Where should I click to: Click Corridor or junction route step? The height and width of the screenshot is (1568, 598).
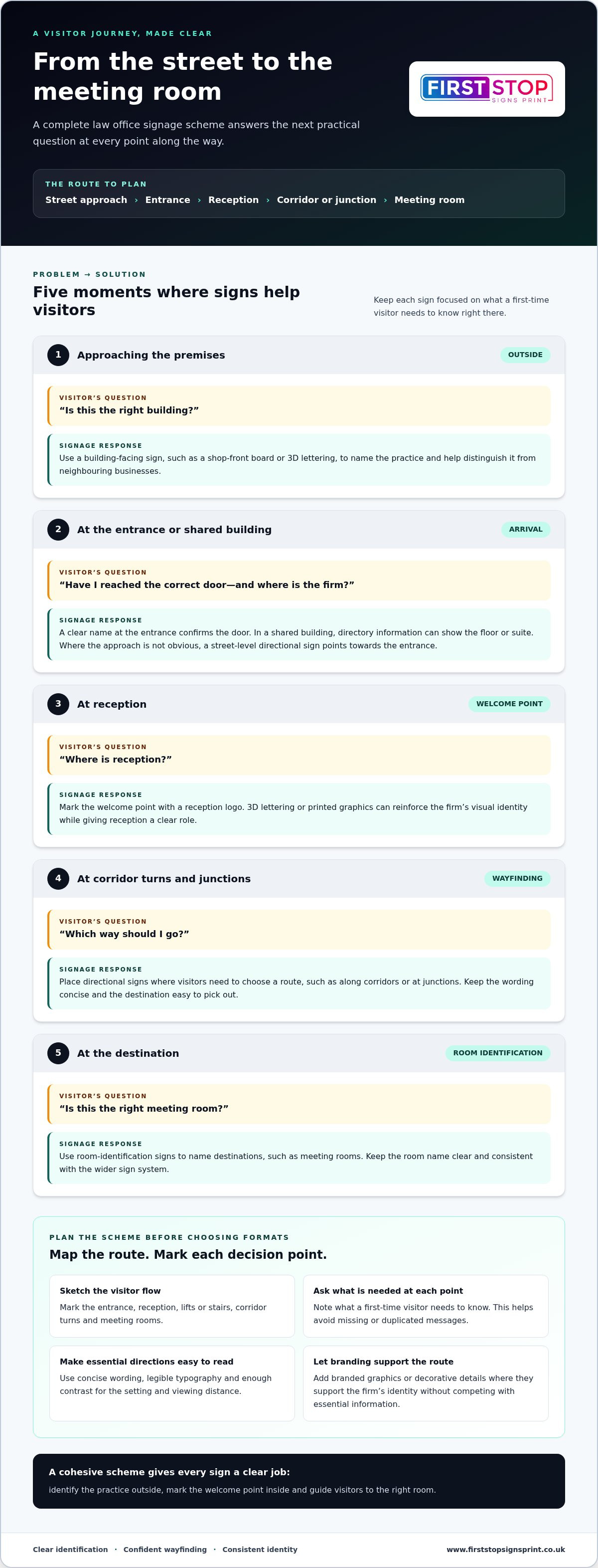pyautogui.click(x=327, y=199)
